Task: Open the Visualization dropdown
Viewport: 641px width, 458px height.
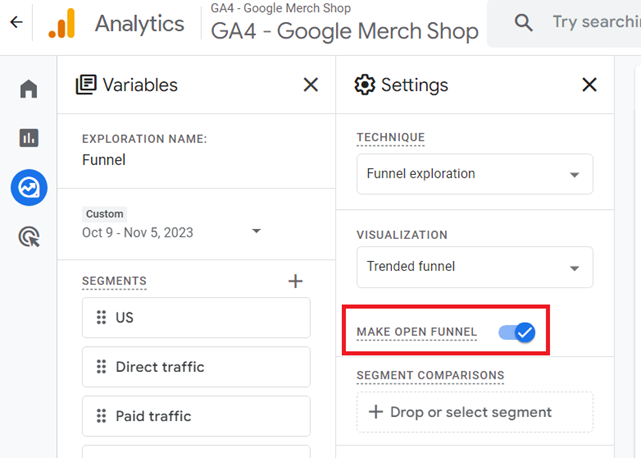Action: point(475,267)
